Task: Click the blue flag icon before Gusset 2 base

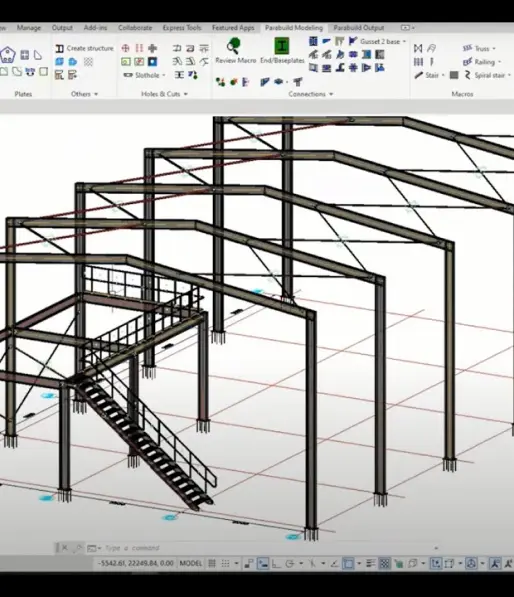Action: [353, 41]
